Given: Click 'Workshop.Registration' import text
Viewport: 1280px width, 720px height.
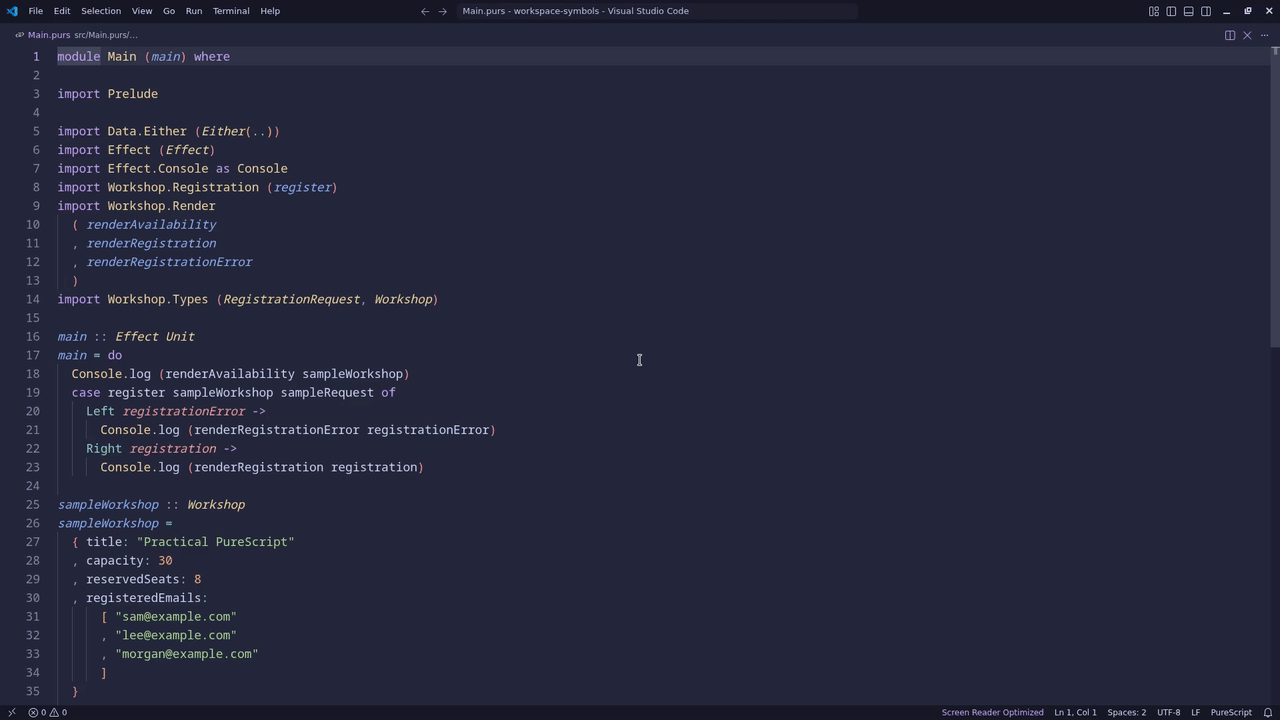Looking at the screenshot, I should pos(183,187).
